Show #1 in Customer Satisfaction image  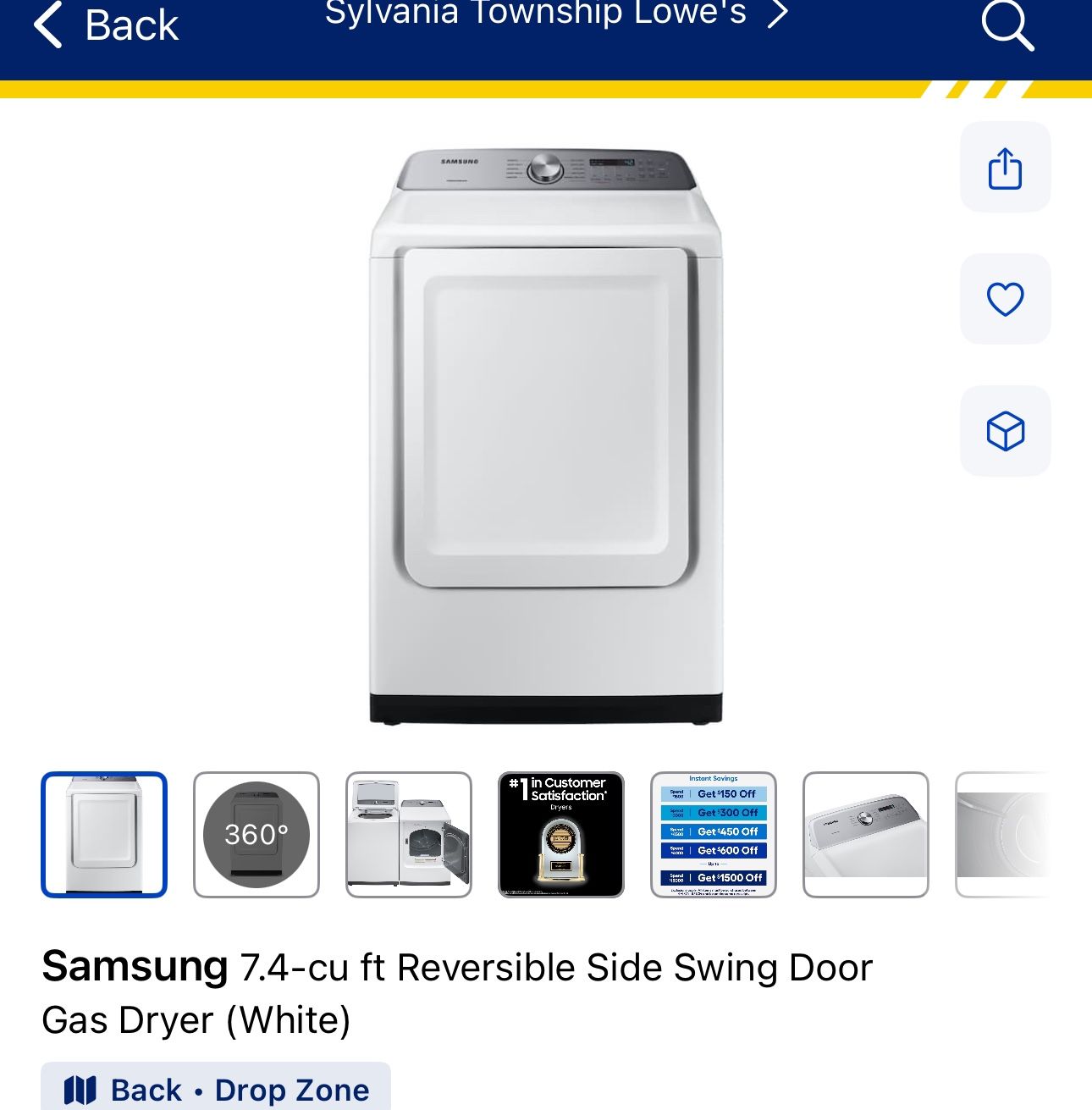pos(561,835)
